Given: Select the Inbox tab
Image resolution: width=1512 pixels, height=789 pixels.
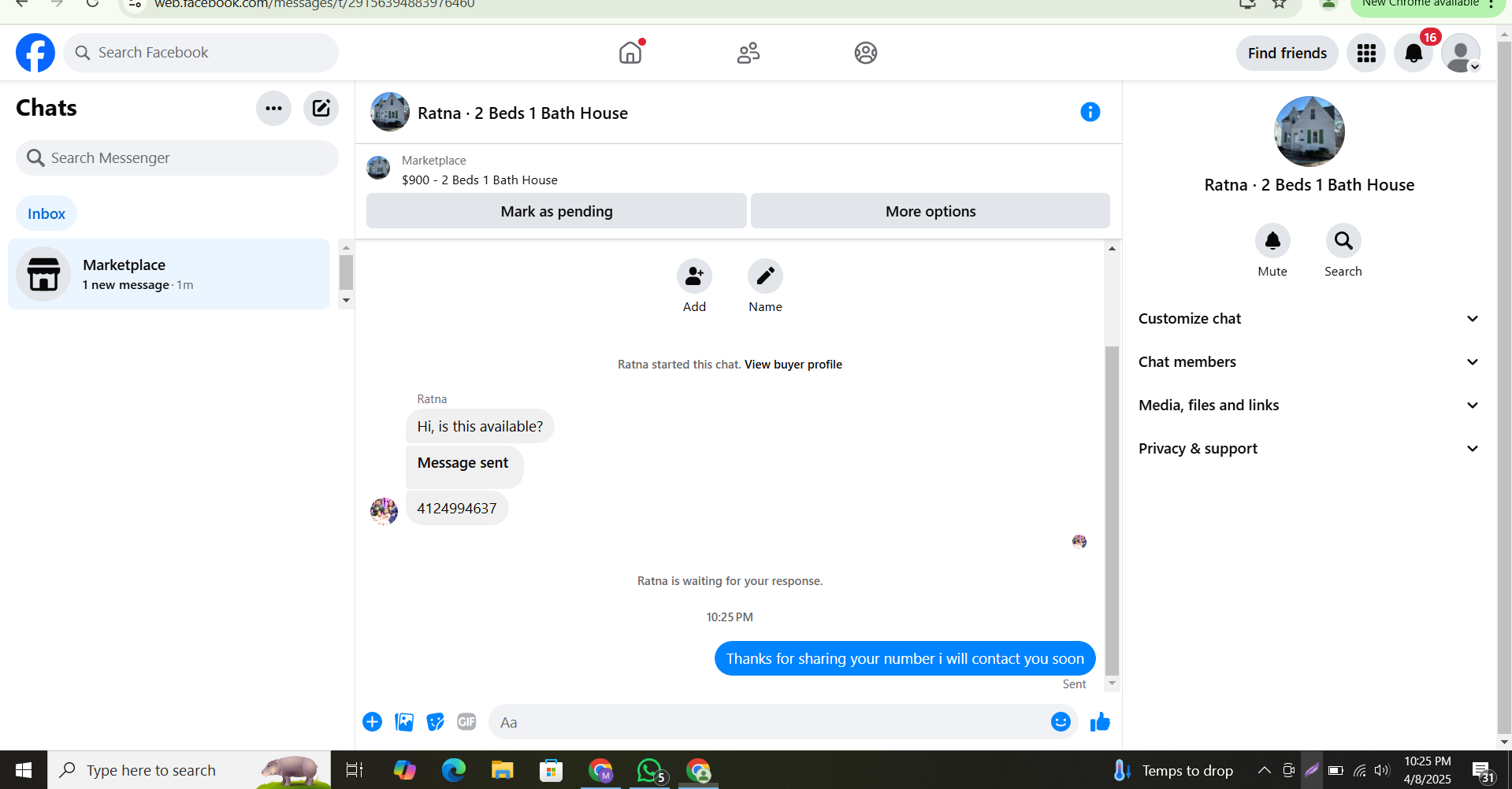Looking at the screenshot, I should pos(46,213).
